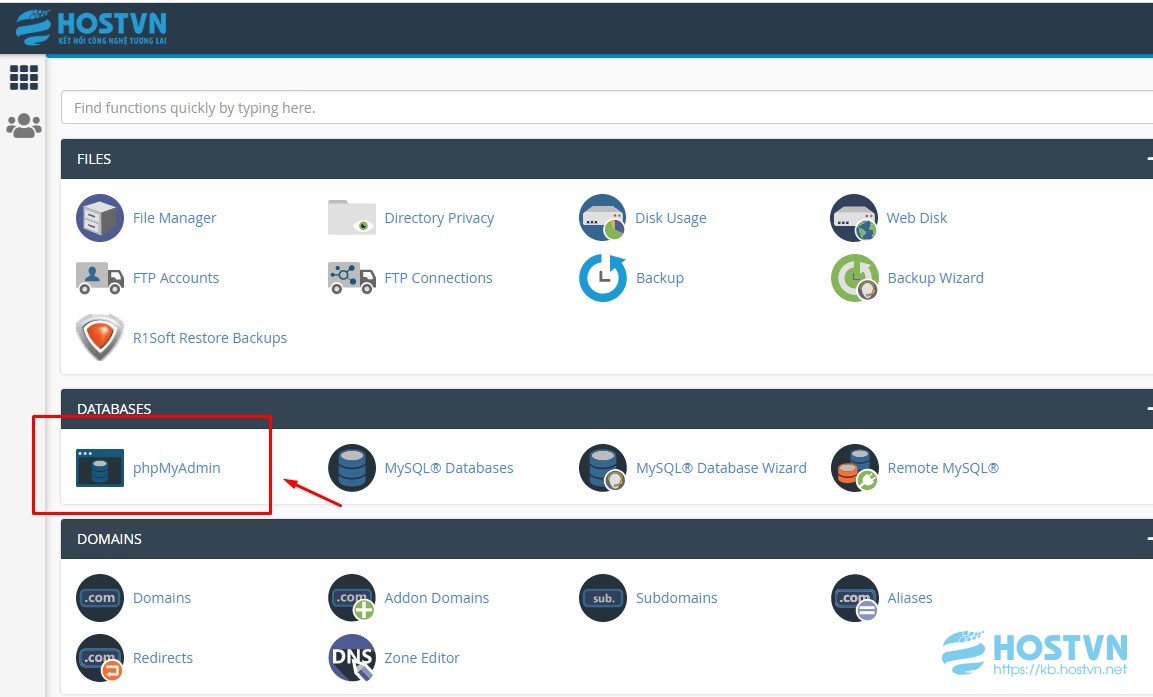The width and height of the screenshot is (1153, 697).
Task: Click the phpMyAdmin window icon
Action: (100, 468)
